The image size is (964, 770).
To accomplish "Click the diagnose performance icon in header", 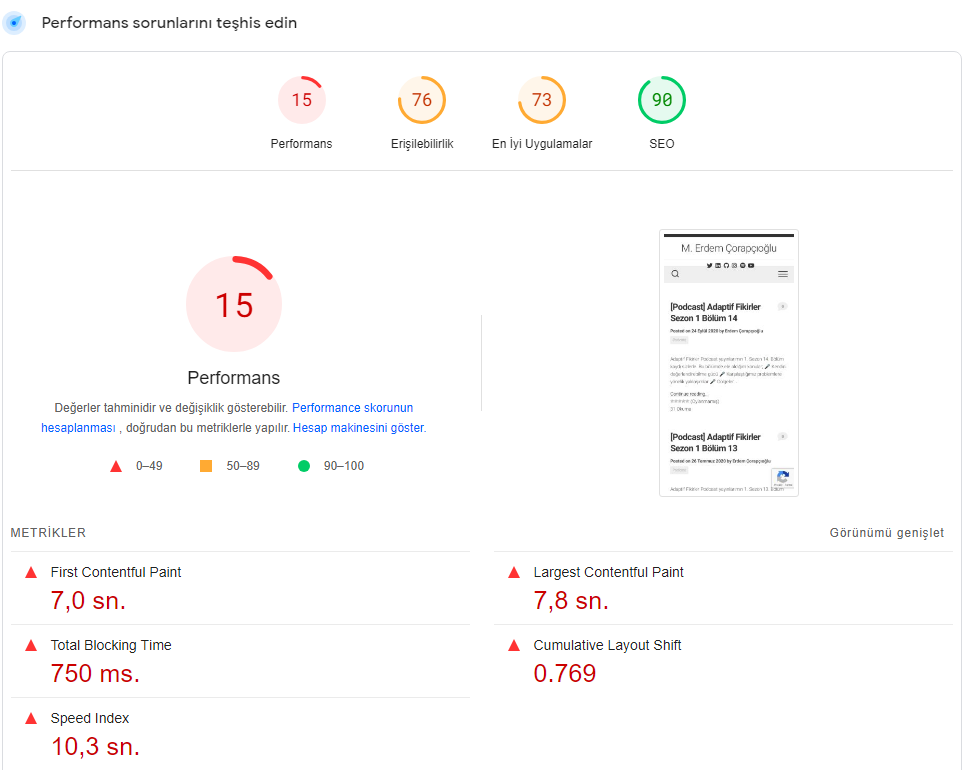I will [15, 22].
